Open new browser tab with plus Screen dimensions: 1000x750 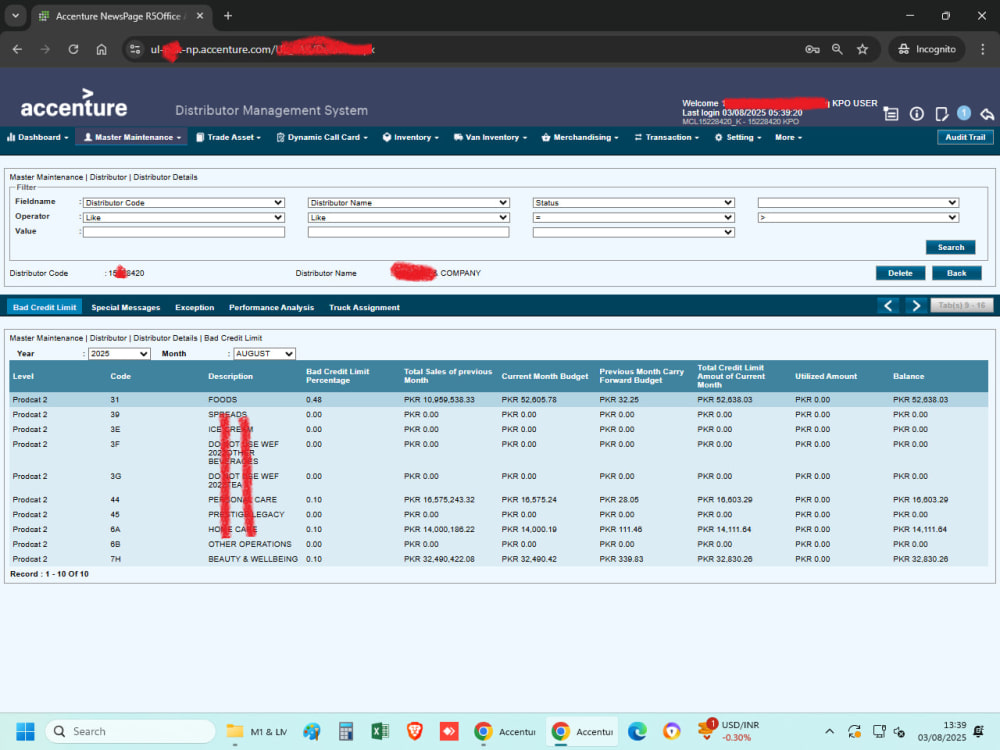click(228, 16)
